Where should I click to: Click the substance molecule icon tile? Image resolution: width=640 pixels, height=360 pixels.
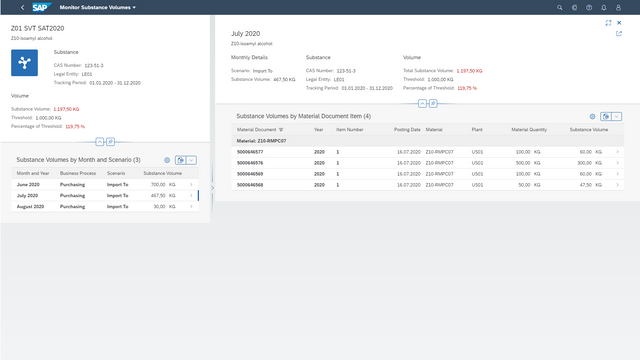click(24, 63)
